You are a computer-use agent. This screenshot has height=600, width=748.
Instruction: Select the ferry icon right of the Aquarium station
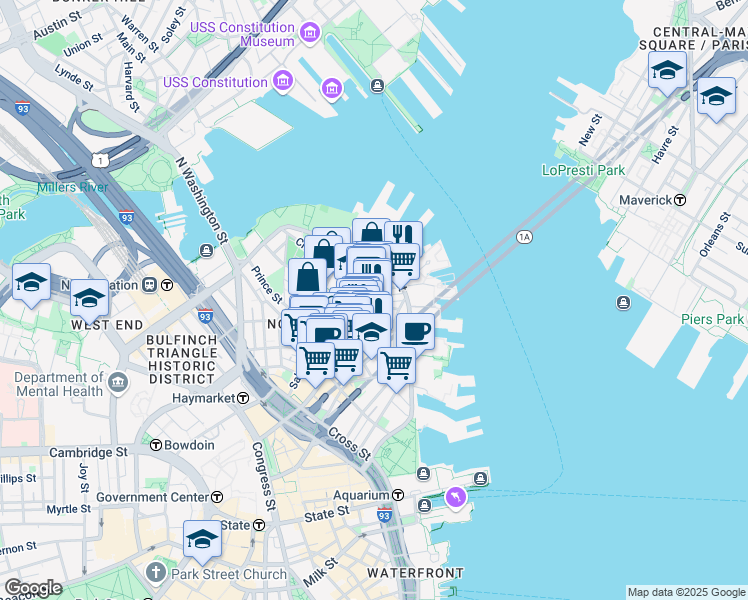pos(424,506)
